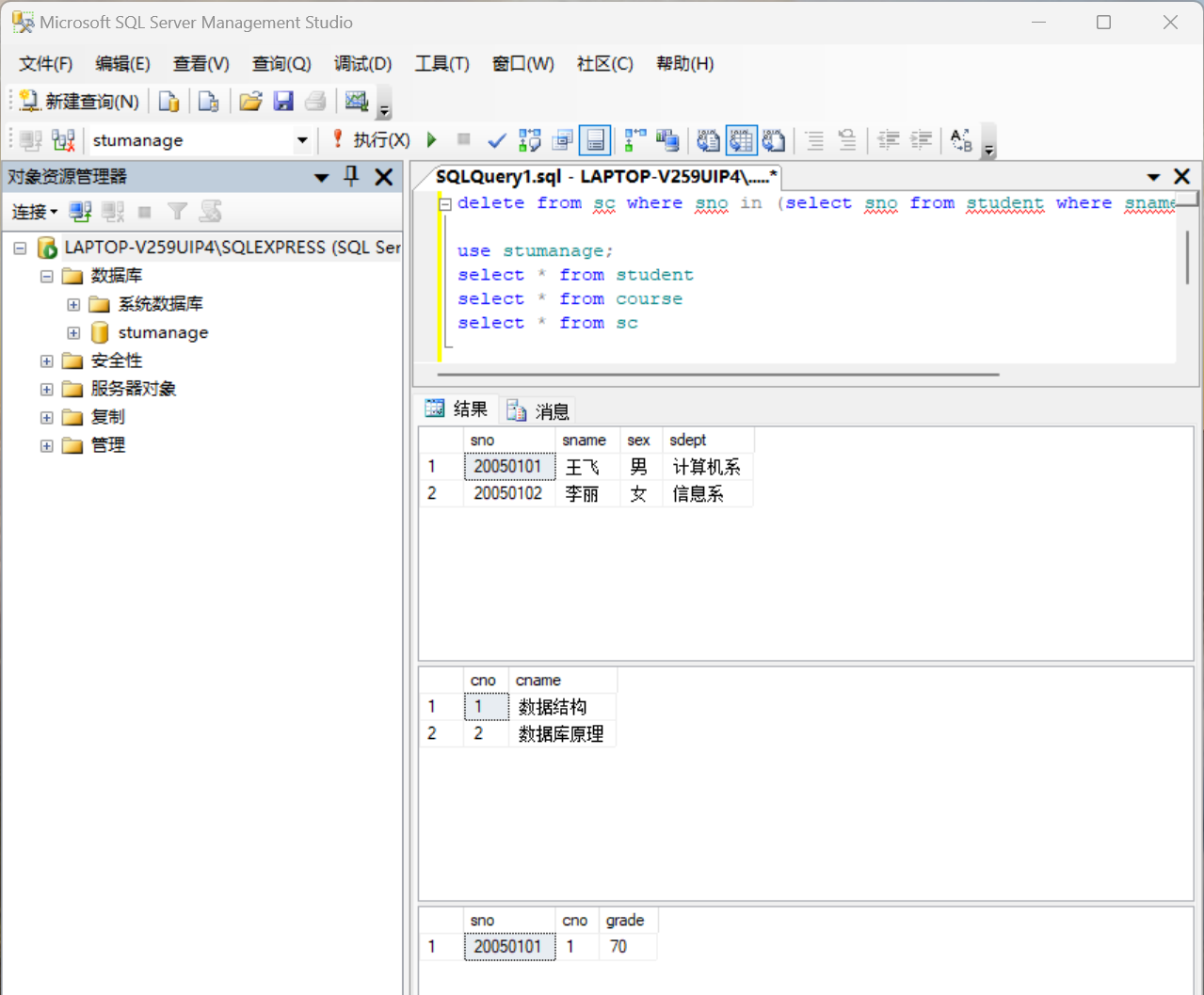Toggle the Object Explorer auto-hide pin
This screenshot has height=995, width=1204.
click(351, 177)
